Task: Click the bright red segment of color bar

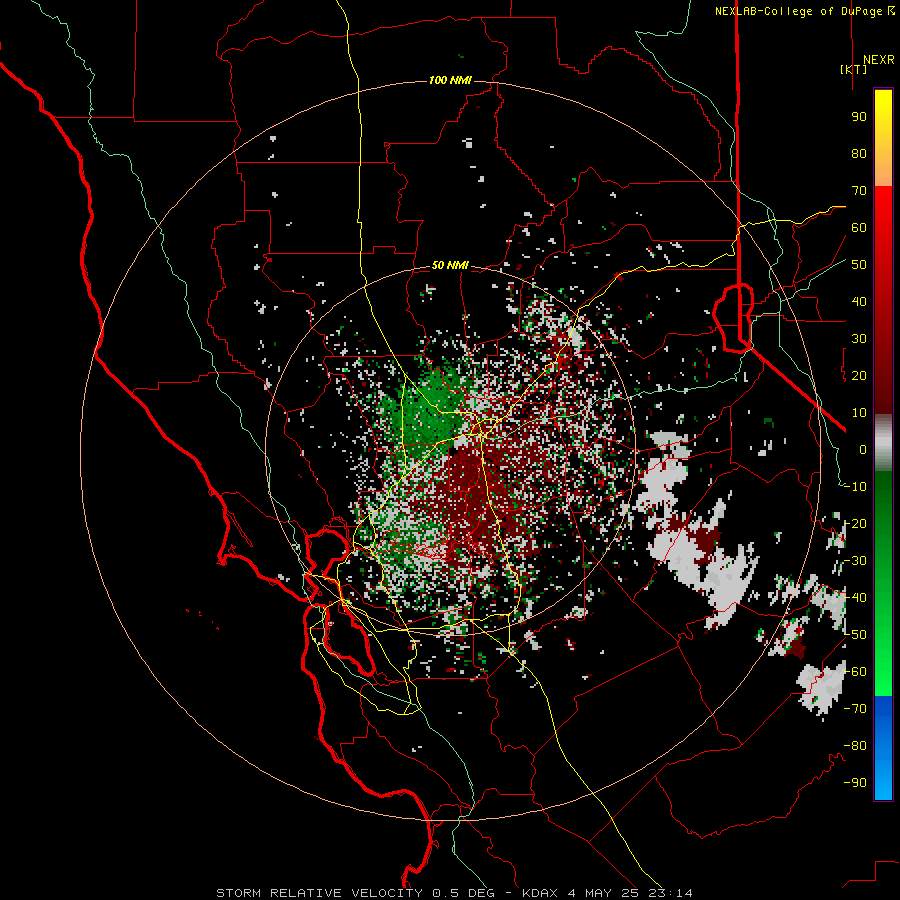Action: pos(883,207)
